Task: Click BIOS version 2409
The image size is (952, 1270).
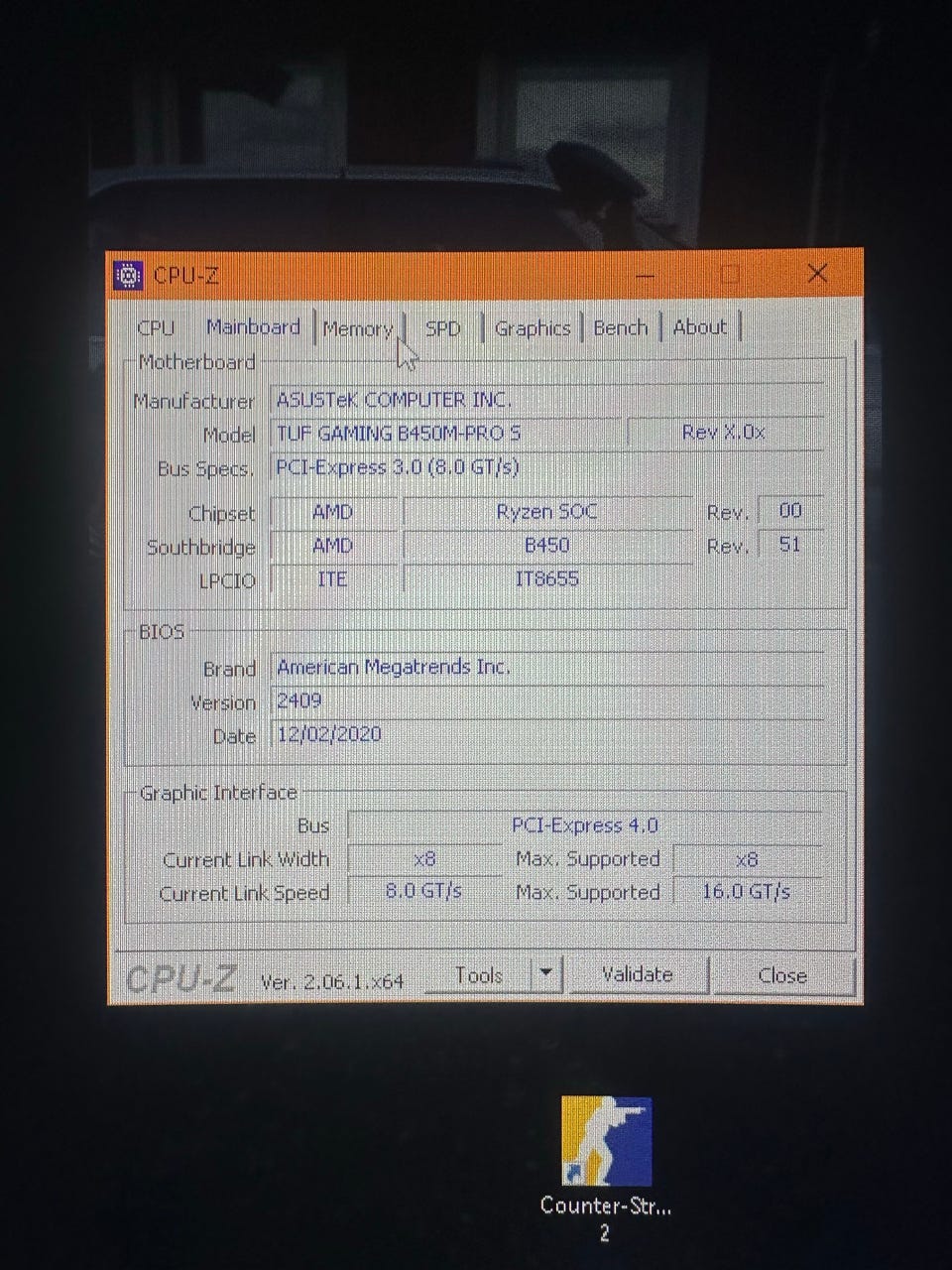Action: tap(547, 701)
